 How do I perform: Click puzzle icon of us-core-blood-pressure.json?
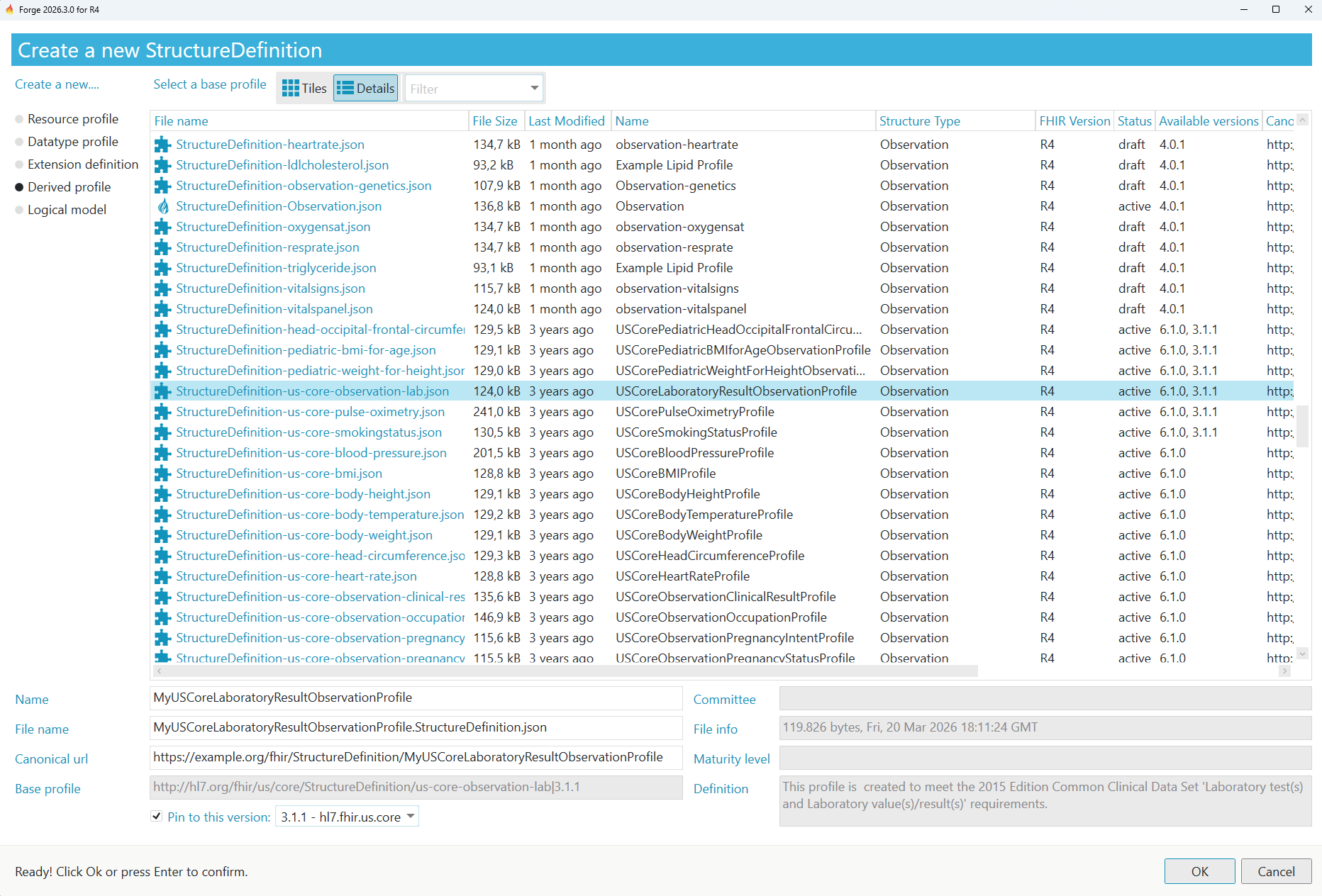coord(163,453)
